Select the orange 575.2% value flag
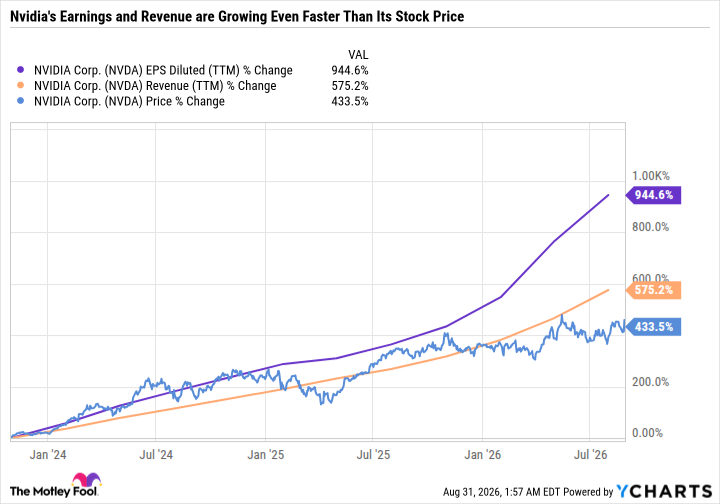The height and width of the screenshot is (504, 720). pos(653,290)
